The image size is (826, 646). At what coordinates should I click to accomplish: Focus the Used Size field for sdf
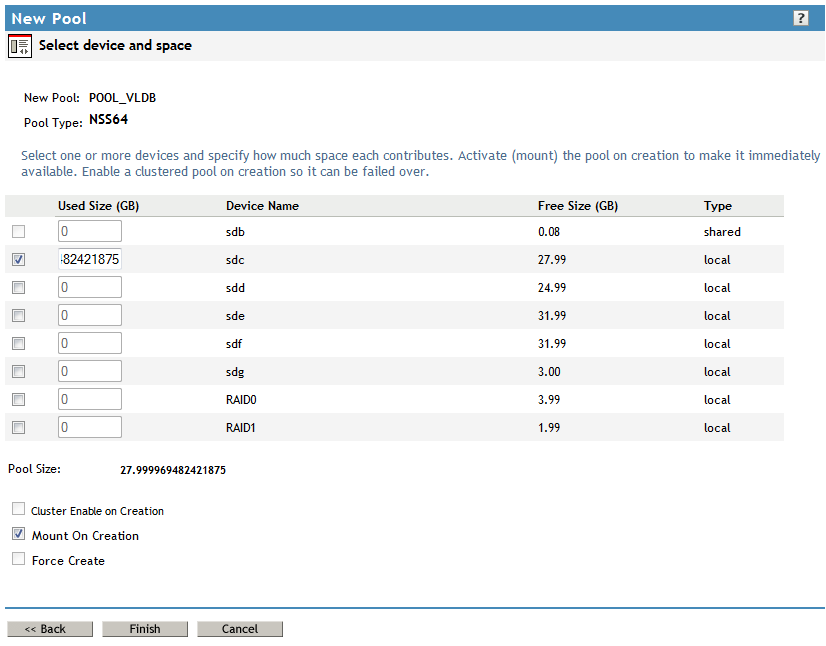(90, 343)
